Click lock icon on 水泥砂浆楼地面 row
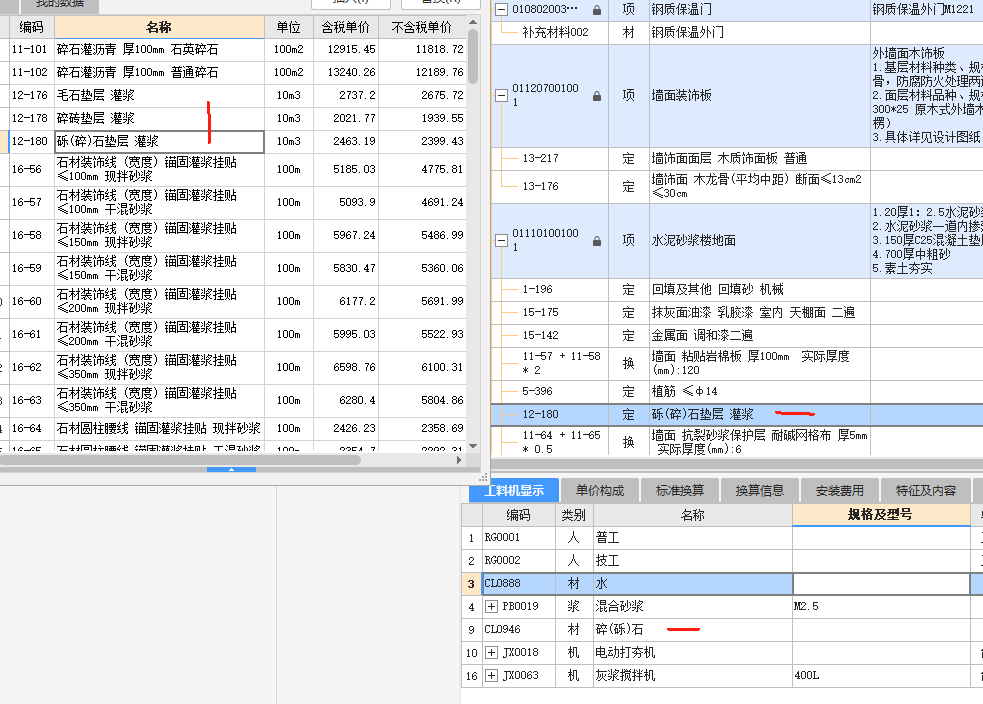The height and width of the screenshot is (704, 983). pyautogui.click(x=597, y=241)
